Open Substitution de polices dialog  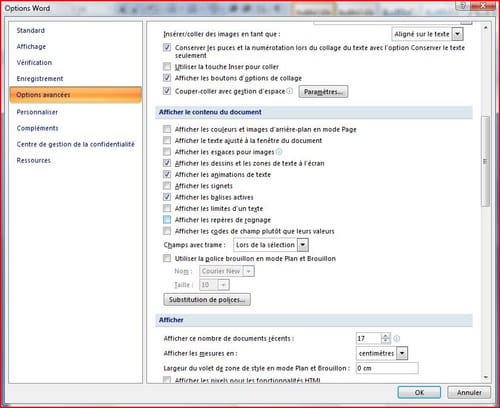[207, 300]
